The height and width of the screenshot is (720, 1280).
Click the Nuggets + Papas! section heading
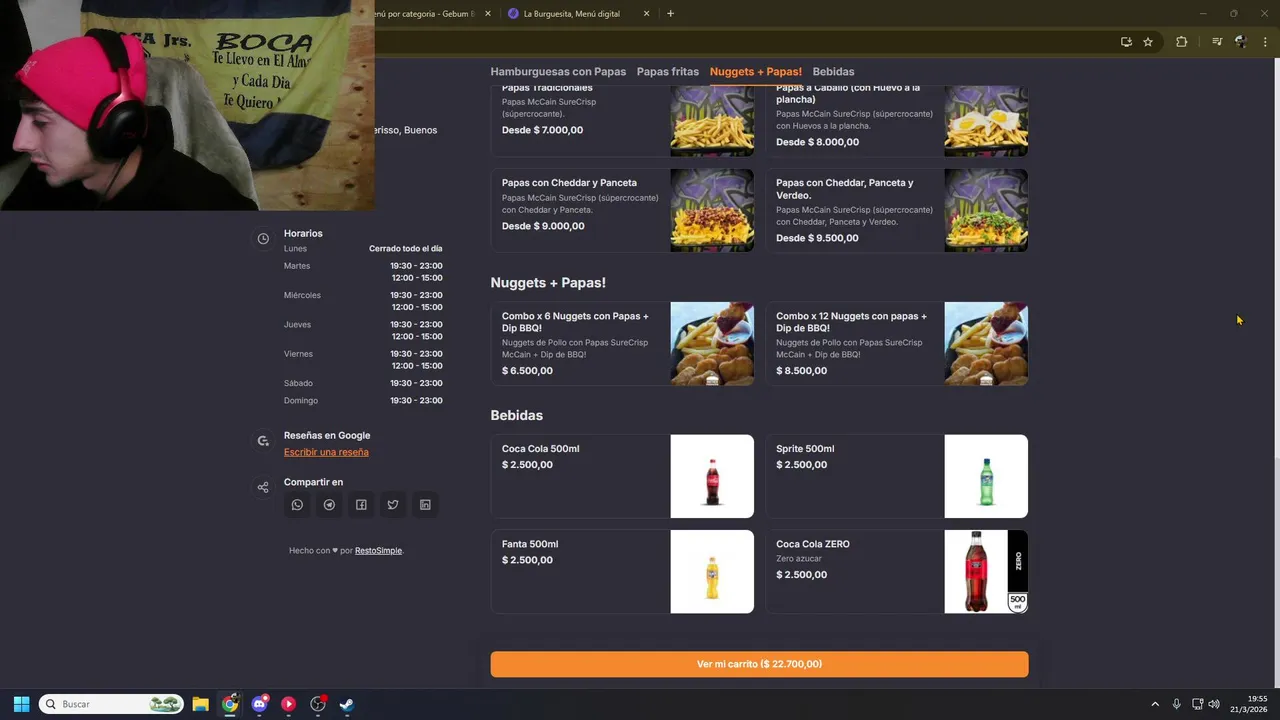click(x=548, y=283)
